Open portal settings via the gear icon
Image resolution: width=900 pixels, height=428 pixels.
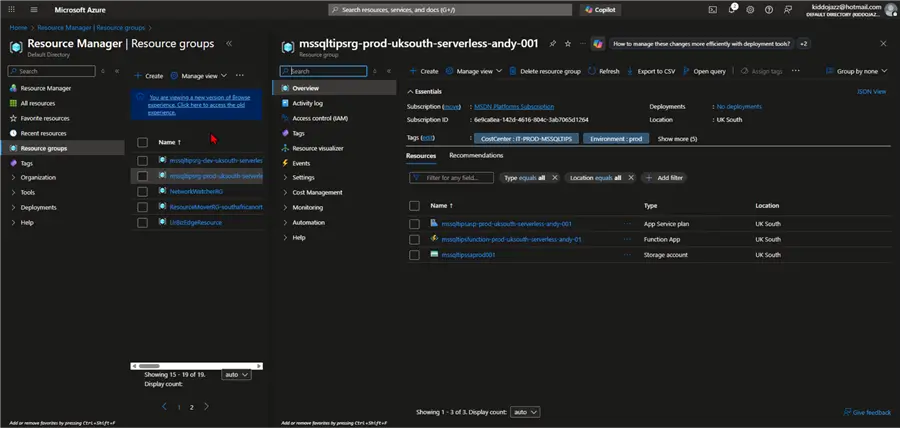(x=750, y=9)
